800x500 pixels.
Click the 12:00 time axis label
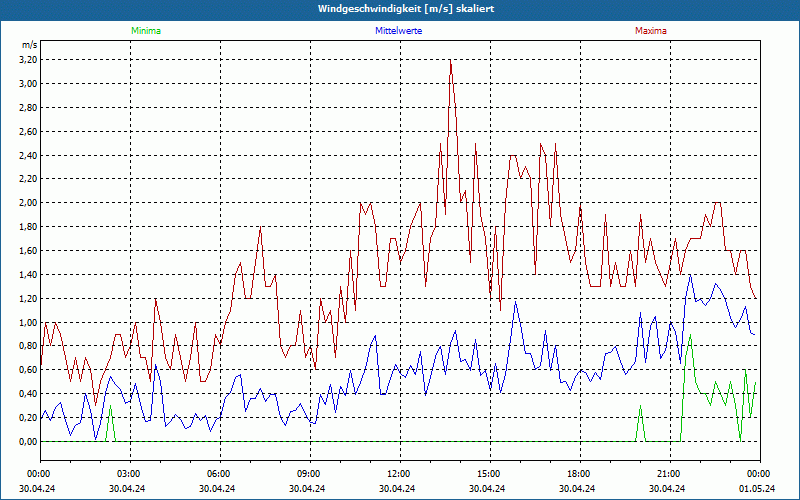click(400, 474)
